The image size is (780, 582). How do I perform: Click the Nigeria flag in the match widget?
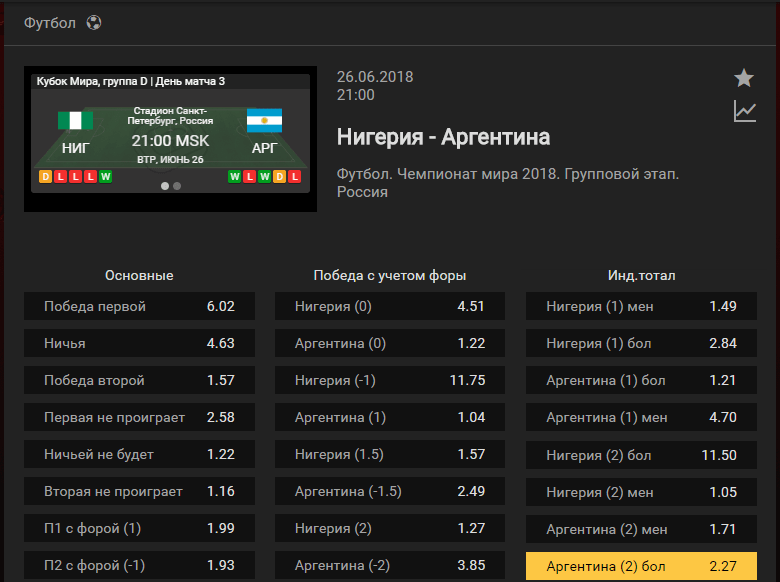(x=75, y=120)
